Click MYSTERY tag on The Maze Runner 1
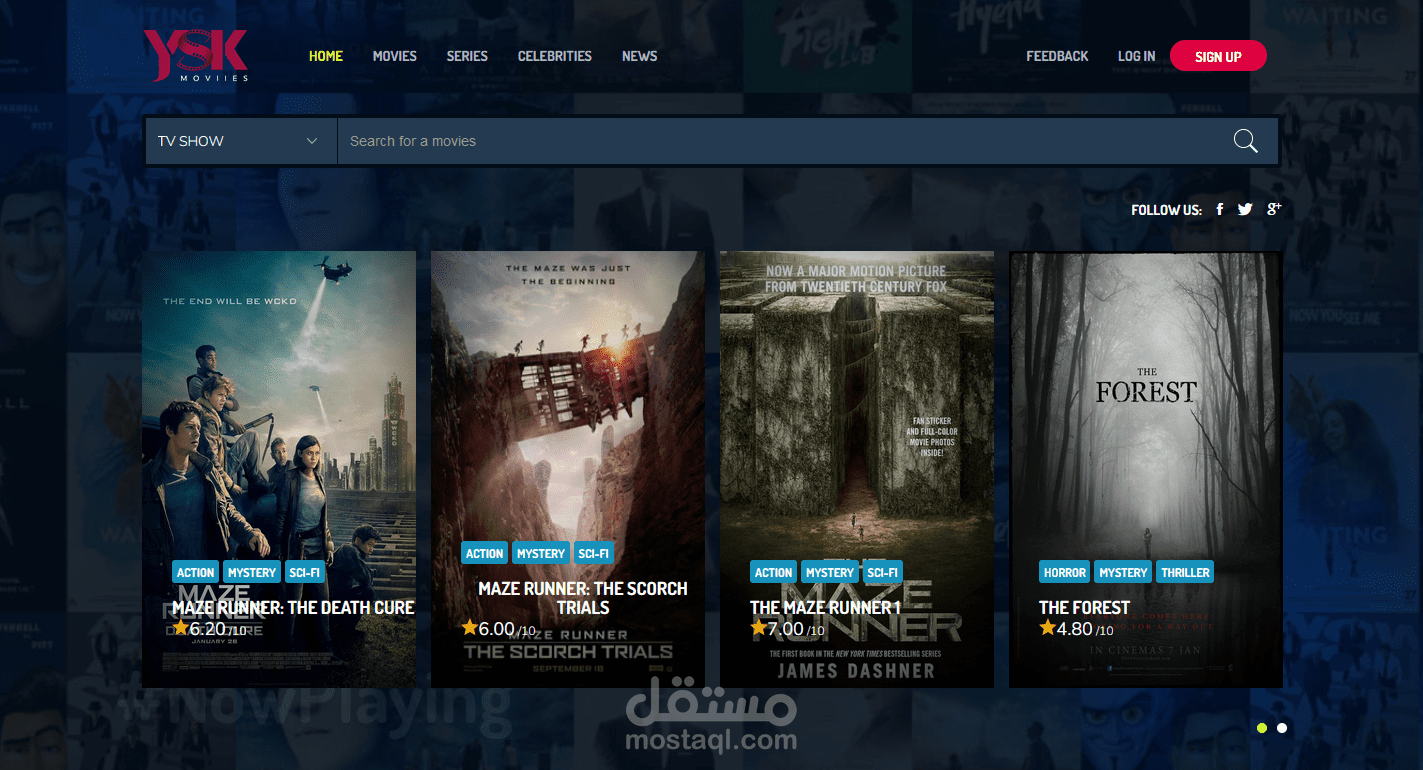The height and width of the screenshot is (770, 1423). (830, 573)
